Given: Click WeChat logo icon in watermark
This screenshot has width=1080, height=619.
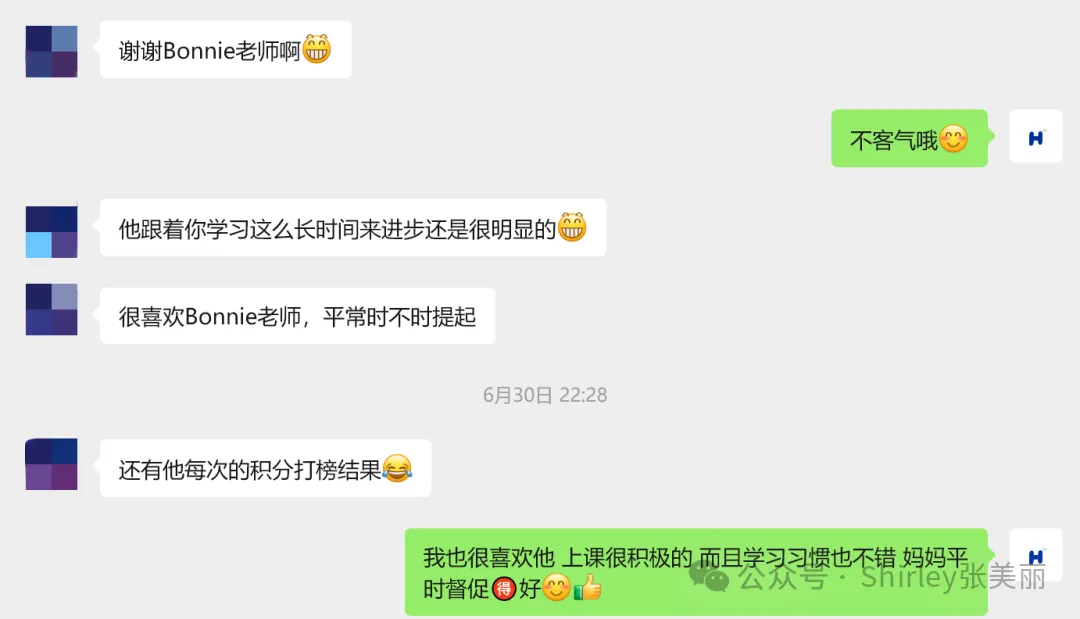Looking at the screenshot, I should point(709,576).
